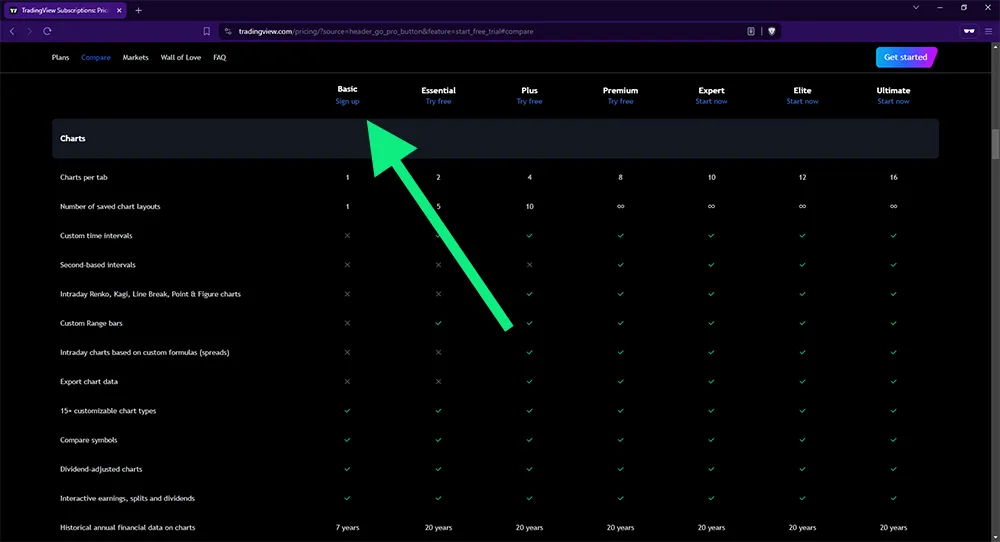This screenshot has width=1000, height=542.
Task: Click Ultimate checkmark for Dividend-adjusted charts
Action: [893, 469]
